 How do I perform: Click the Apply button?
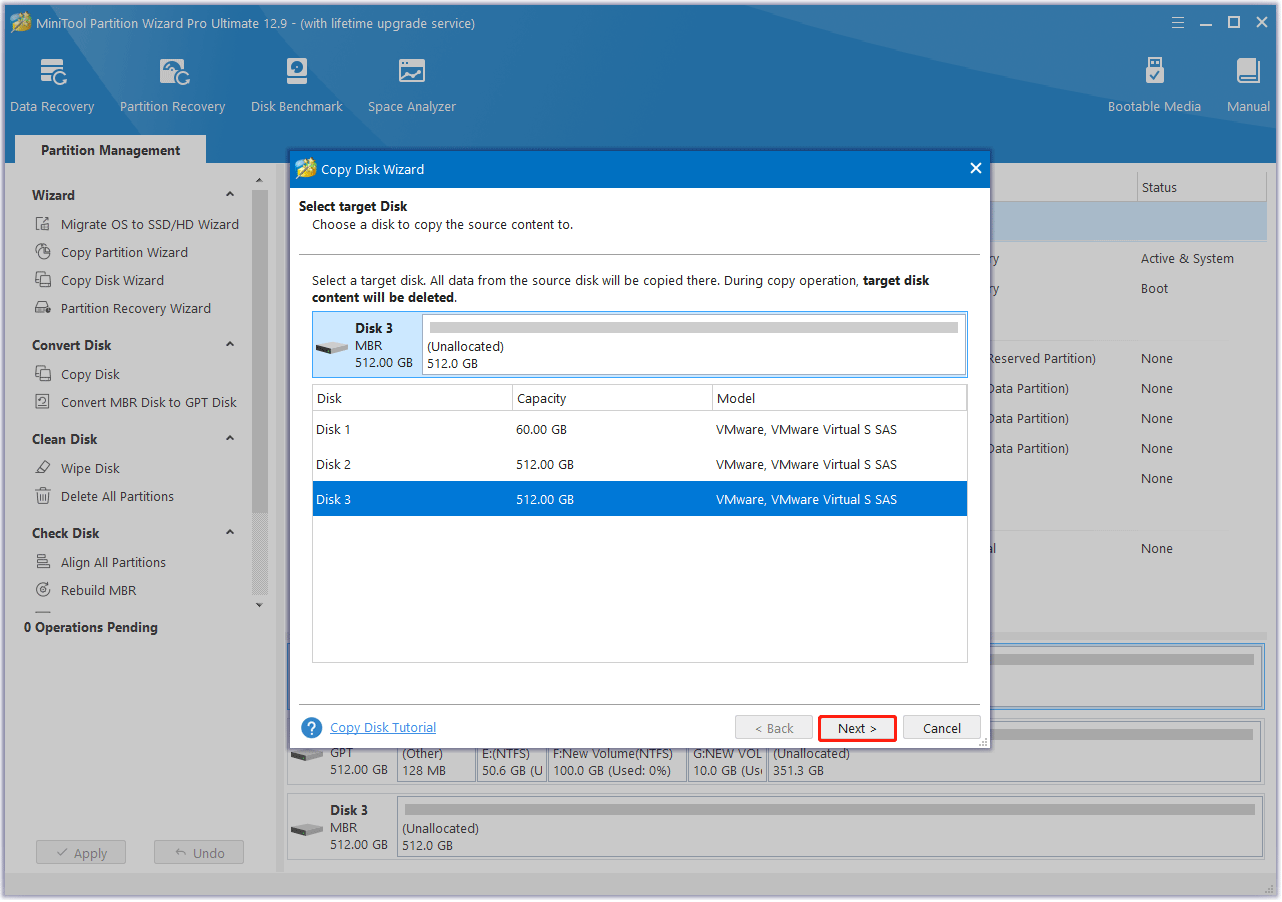[x=81, y=853]
